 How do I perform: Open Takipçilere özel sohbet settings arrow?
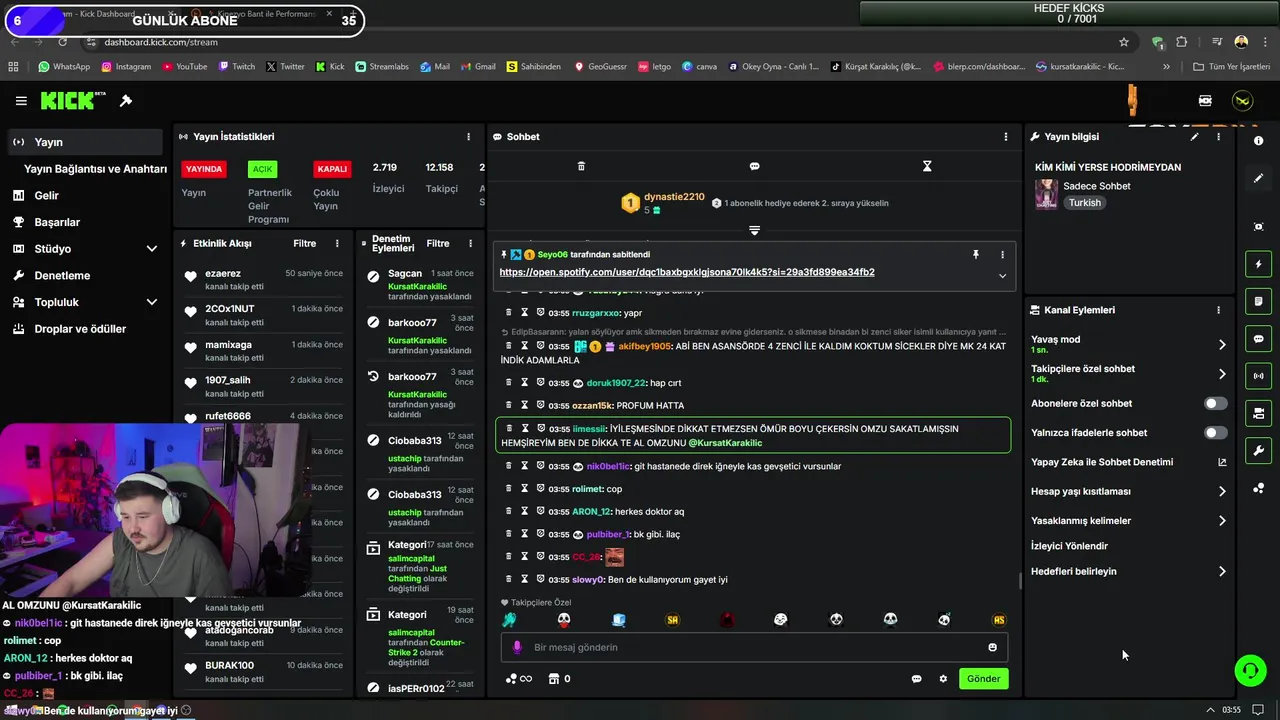[x=1222, y=374]
